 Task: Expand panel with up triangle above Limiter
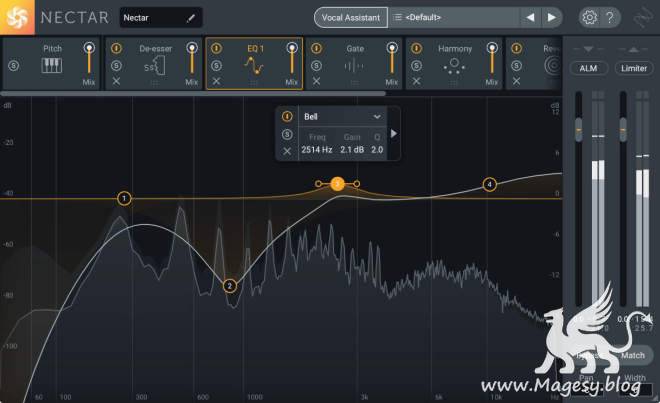(633, 49)
